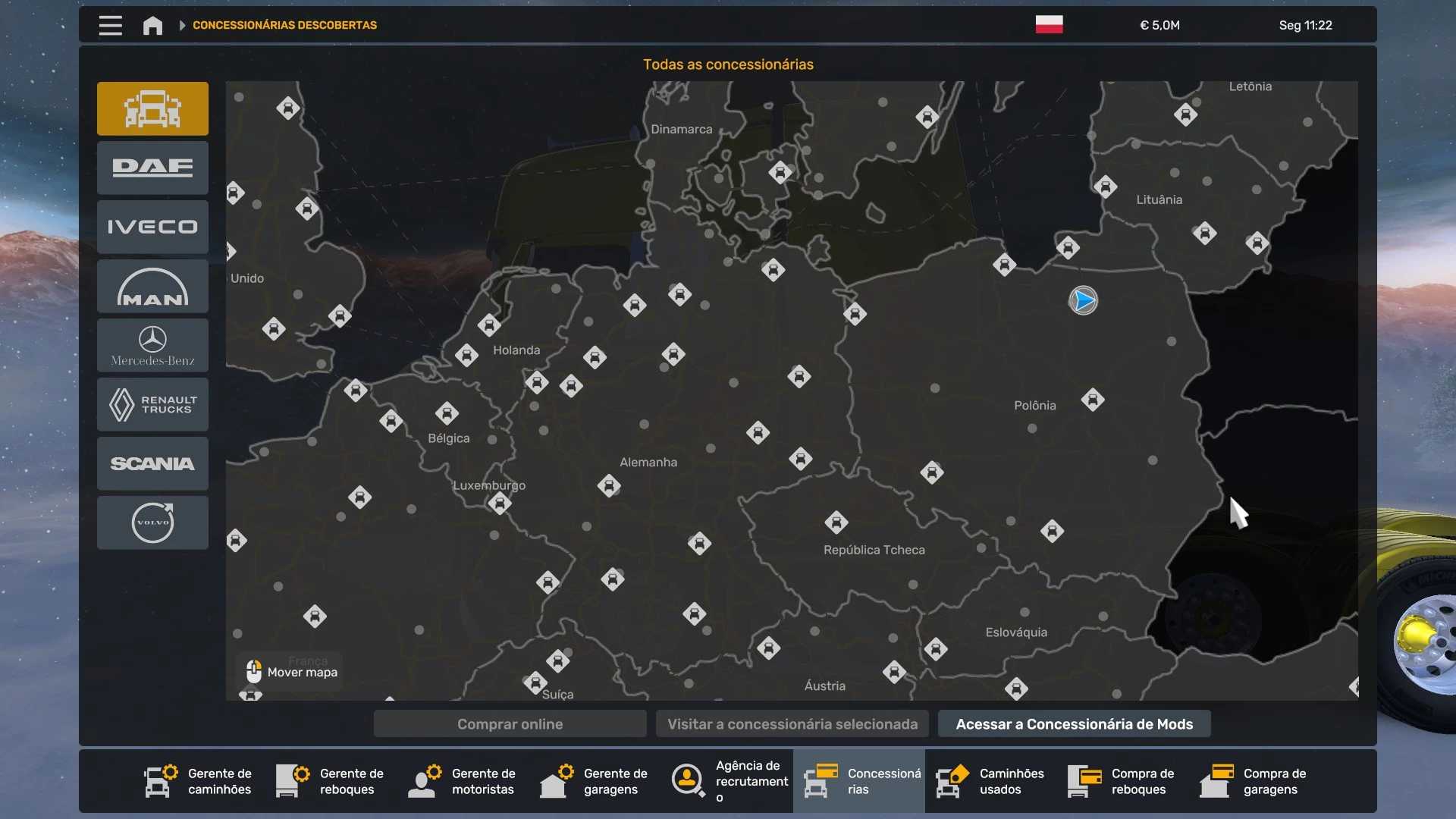Click the Poland flag indicator

pyautogui.click(x=1049, y=24)
